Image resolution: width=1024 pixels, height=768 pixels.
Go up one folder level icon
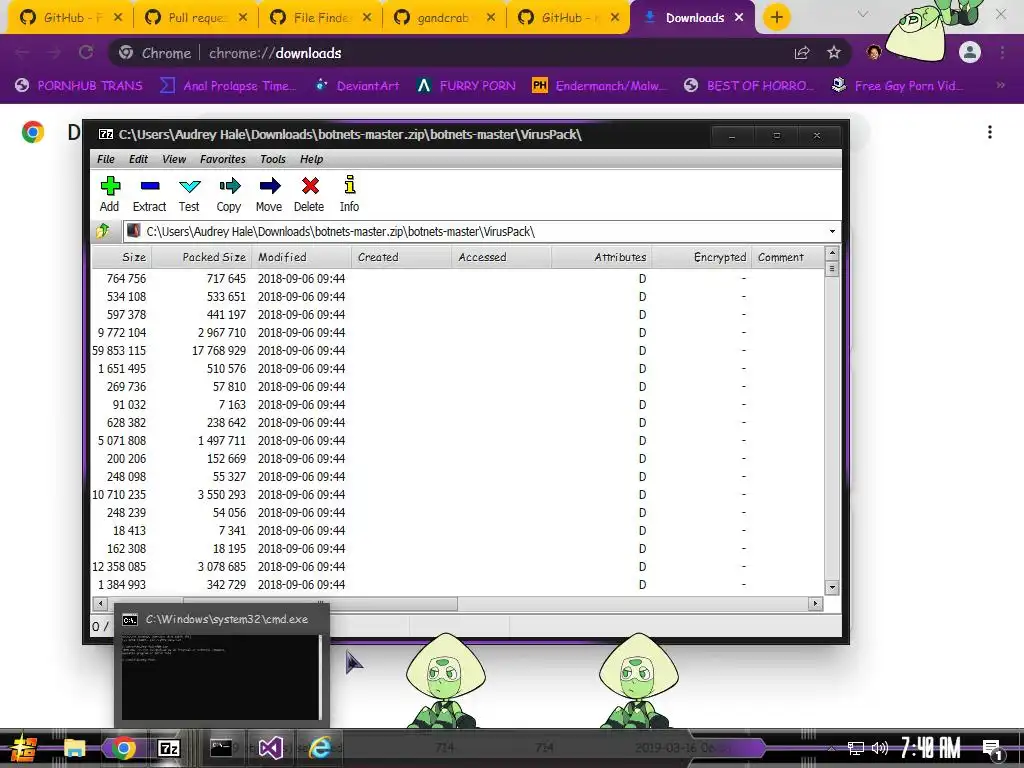coord(104,231)
